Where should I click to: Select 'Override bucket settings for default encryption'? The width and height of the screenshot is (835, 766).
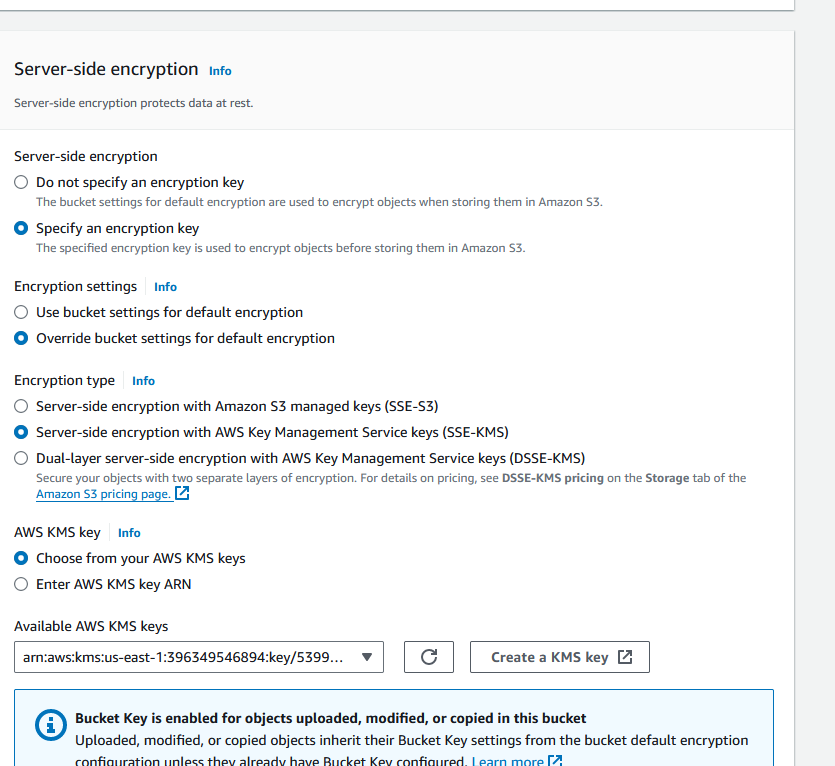(x=21, y=339)
